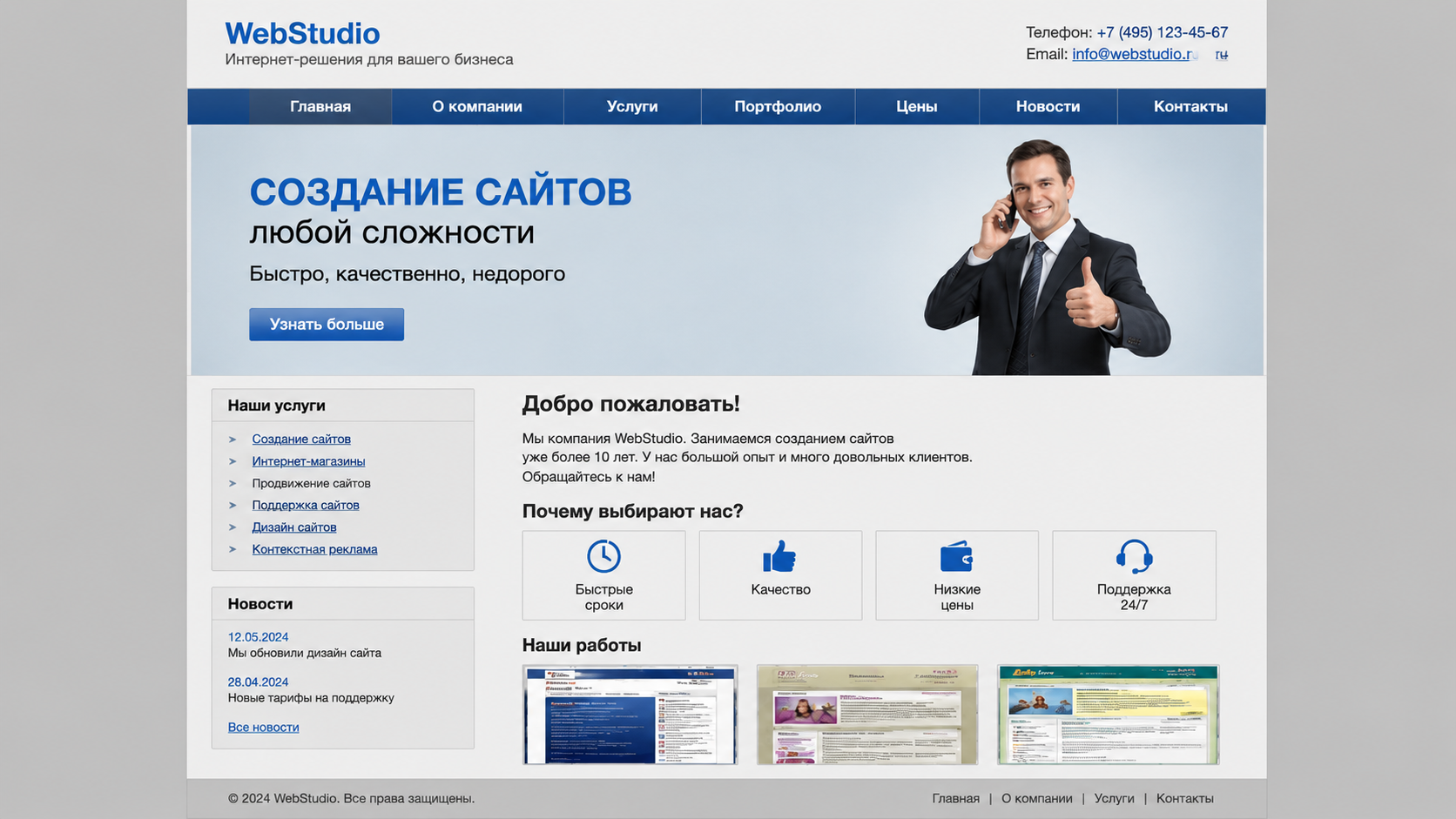Click the Быстрые сроки card label

pos(603,597)
